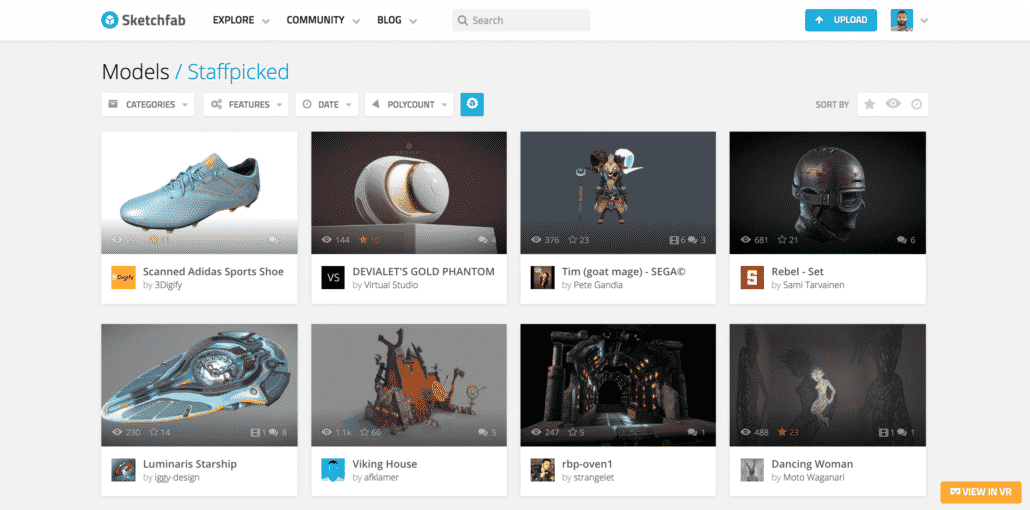Open author Virtual Studio profile link
Image resolution: width=1030 pixels, height=510 pixels.
tap(391, 285)
